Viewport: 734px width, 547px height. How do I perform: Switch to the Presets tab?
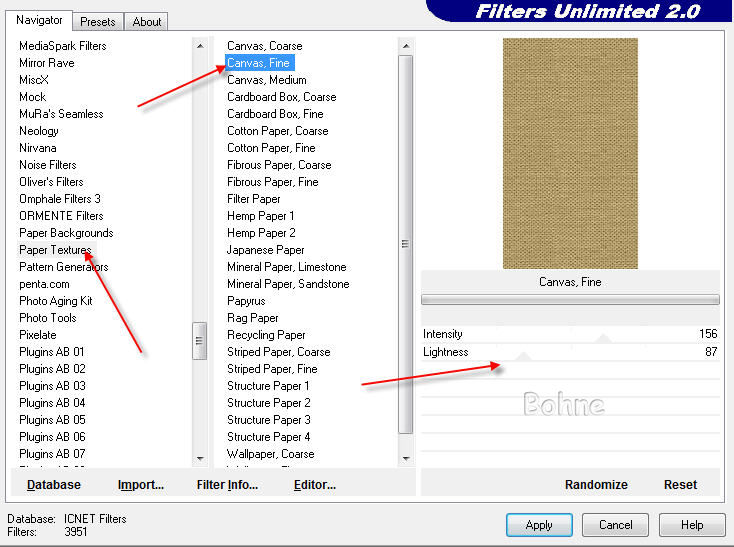(97, 21)
